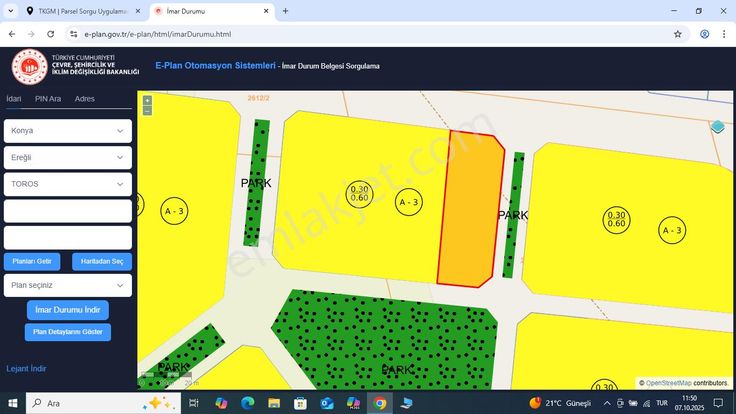Zoom in using the map plus button

pyautogui.click(x=147, y=100)
